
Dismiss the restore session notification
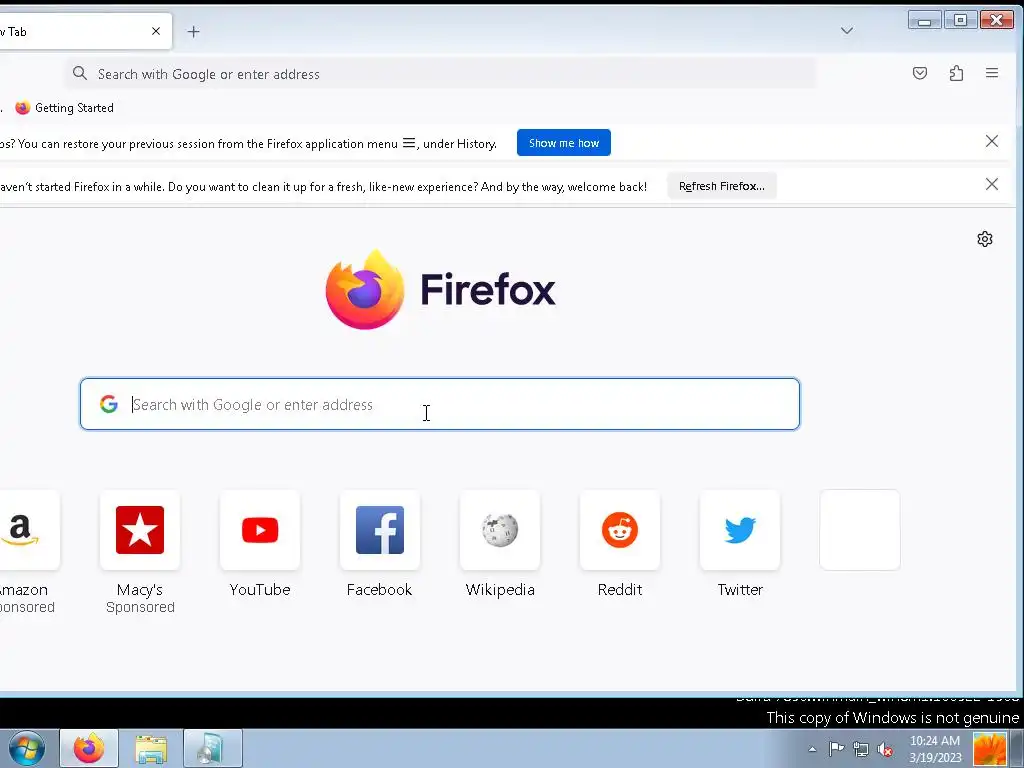coord(991,141)
